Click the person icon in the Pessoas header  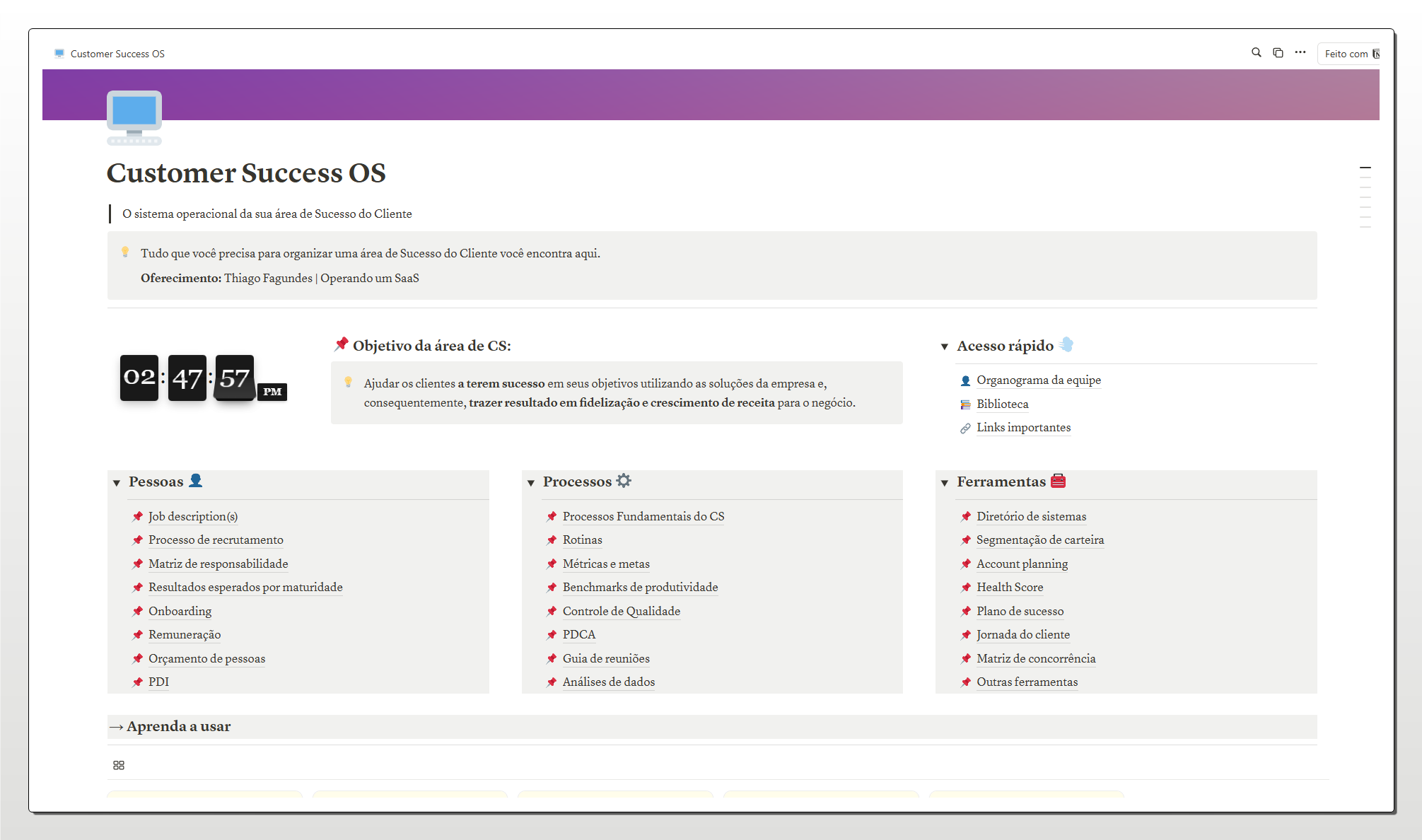pyautogui.click(x=197, y=481)
